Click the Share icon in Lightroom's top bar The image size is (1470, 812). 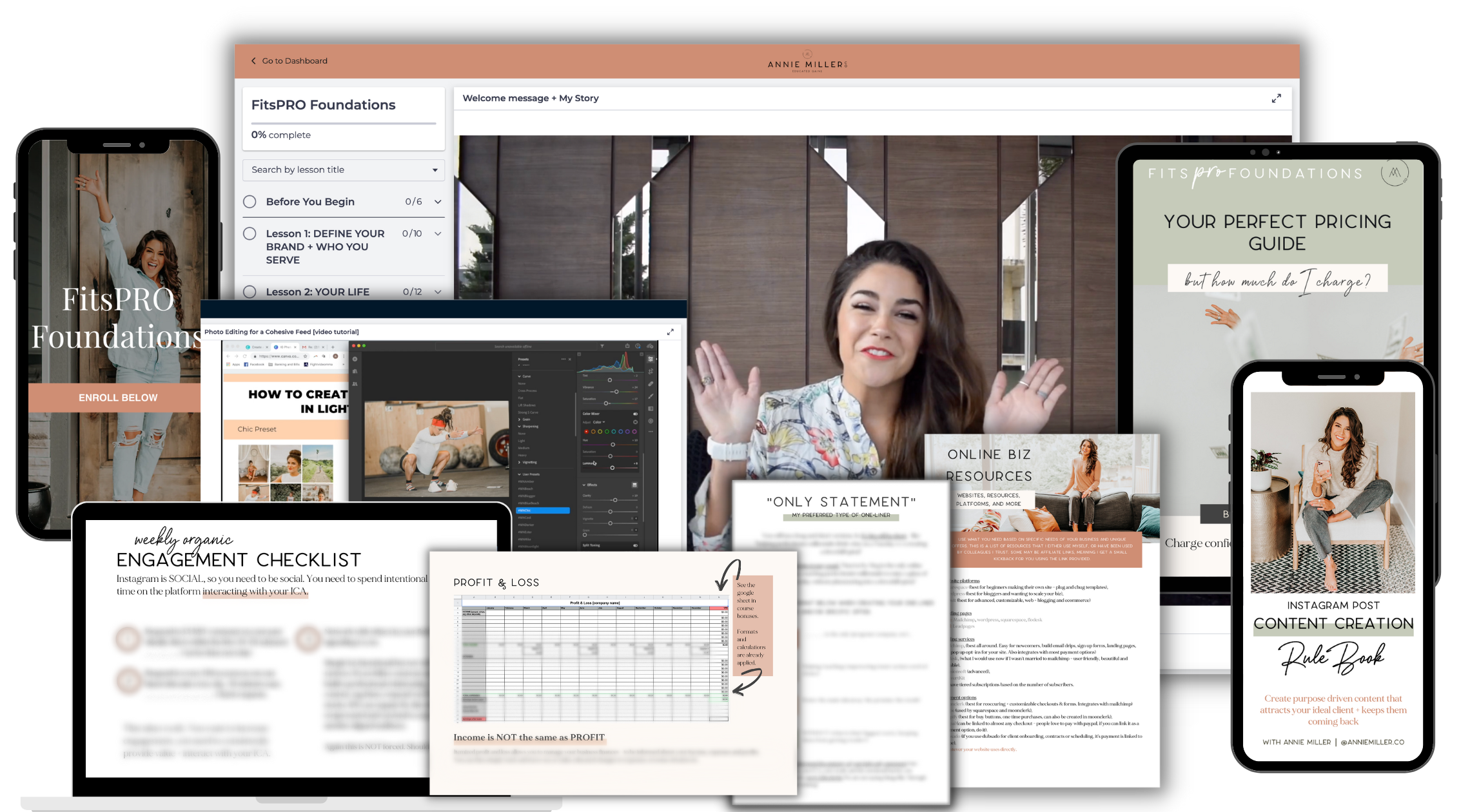tap(627, 346)
